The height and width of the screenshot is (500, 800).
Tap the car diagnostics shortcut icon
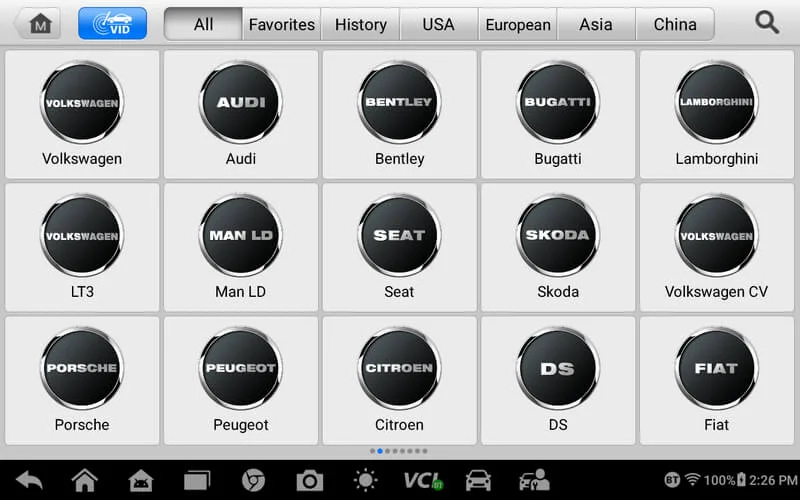pos(478,481)
